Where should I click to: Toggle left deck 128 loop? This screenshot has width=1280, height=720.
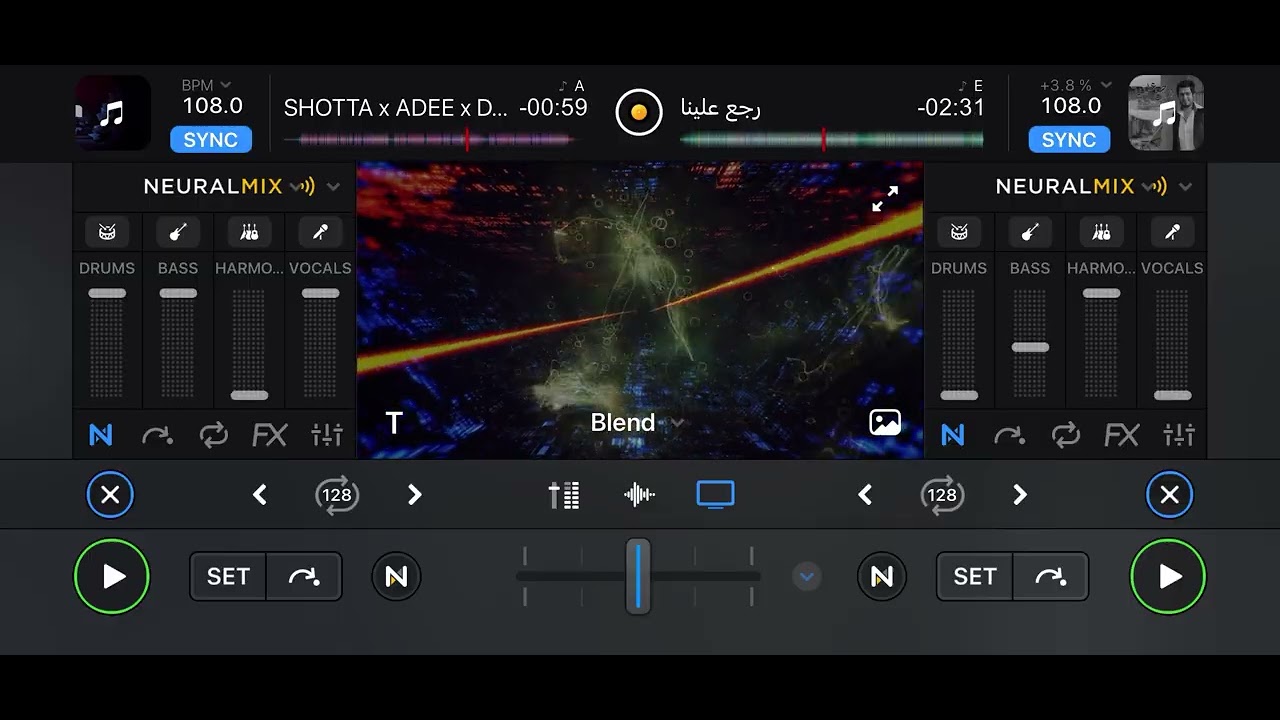coord(337,494)
